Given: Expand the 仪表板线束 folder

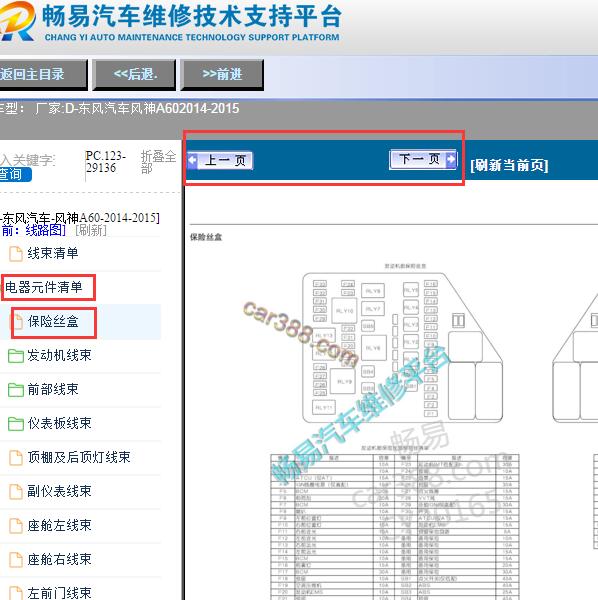Looking at the screenshot, I should pyautogui.click(x=59, y=424).
